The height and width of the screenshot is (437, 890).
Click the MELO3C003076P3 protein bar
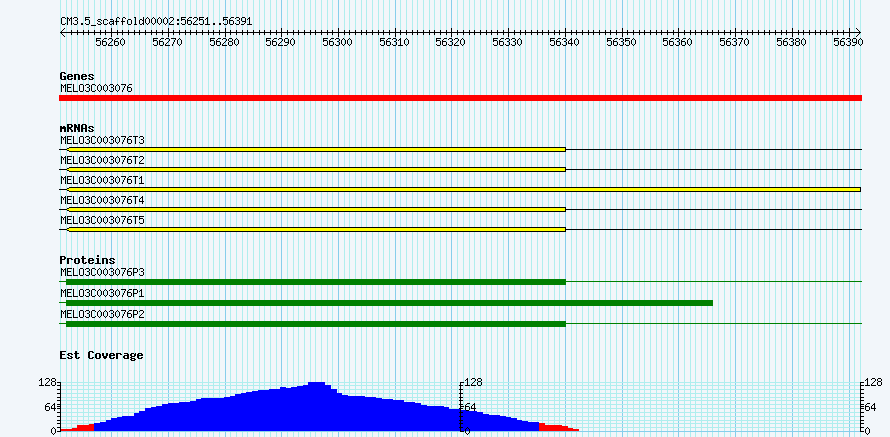[x=316, y=282]
